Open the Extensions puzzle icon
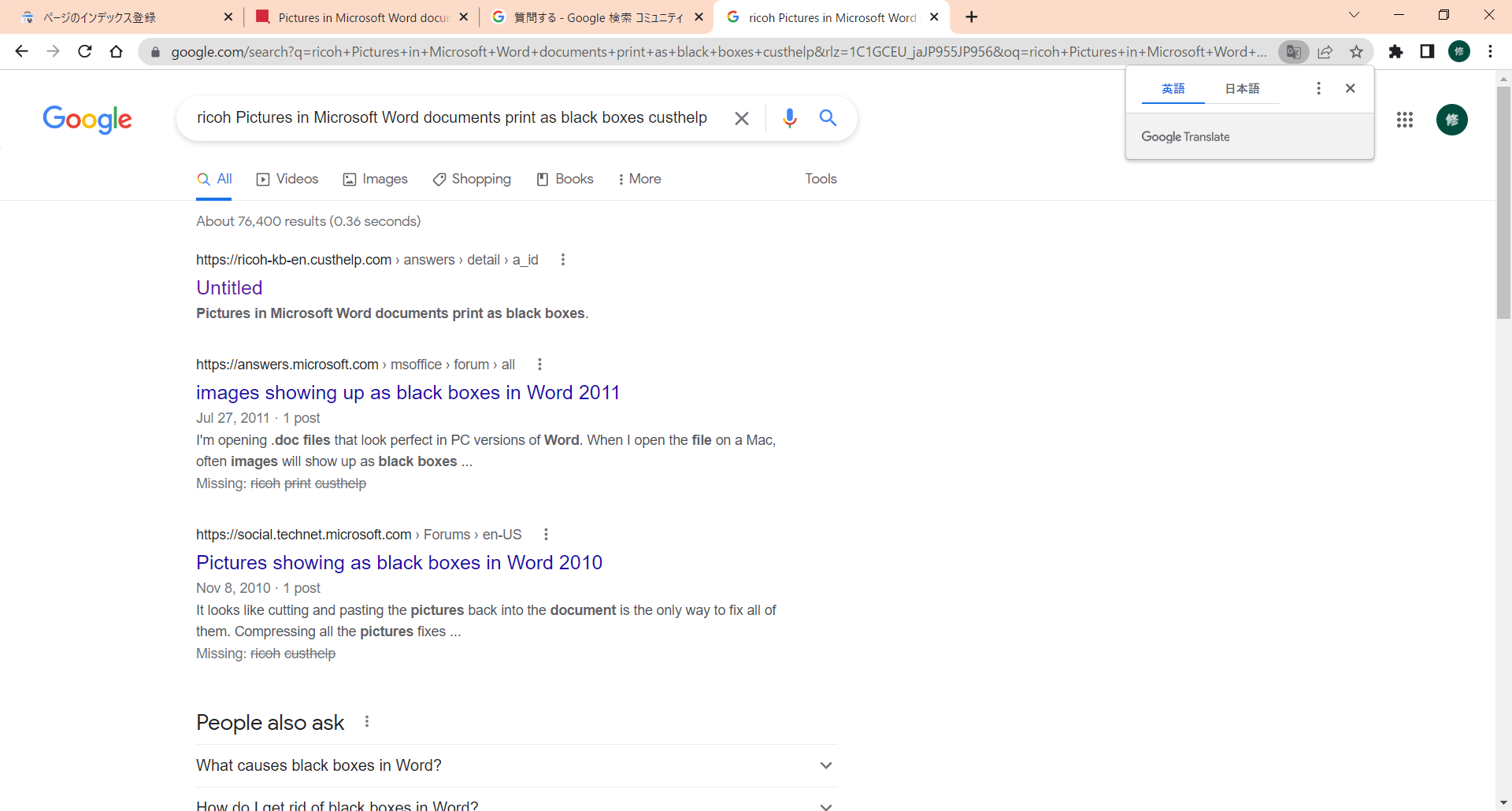 point(1395,51)
